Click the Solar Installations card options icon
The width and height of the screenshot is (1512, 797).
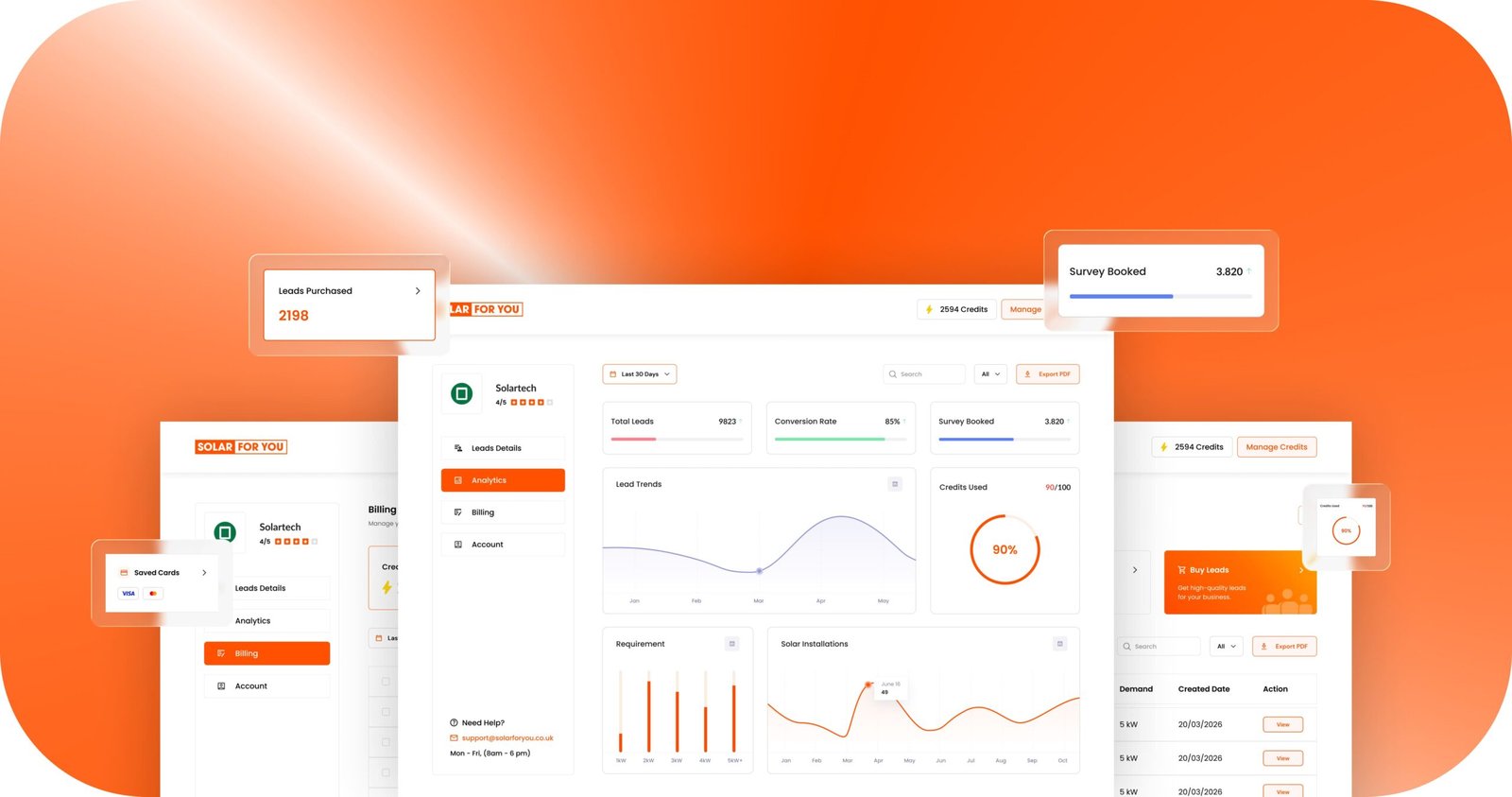(1059, 644)
